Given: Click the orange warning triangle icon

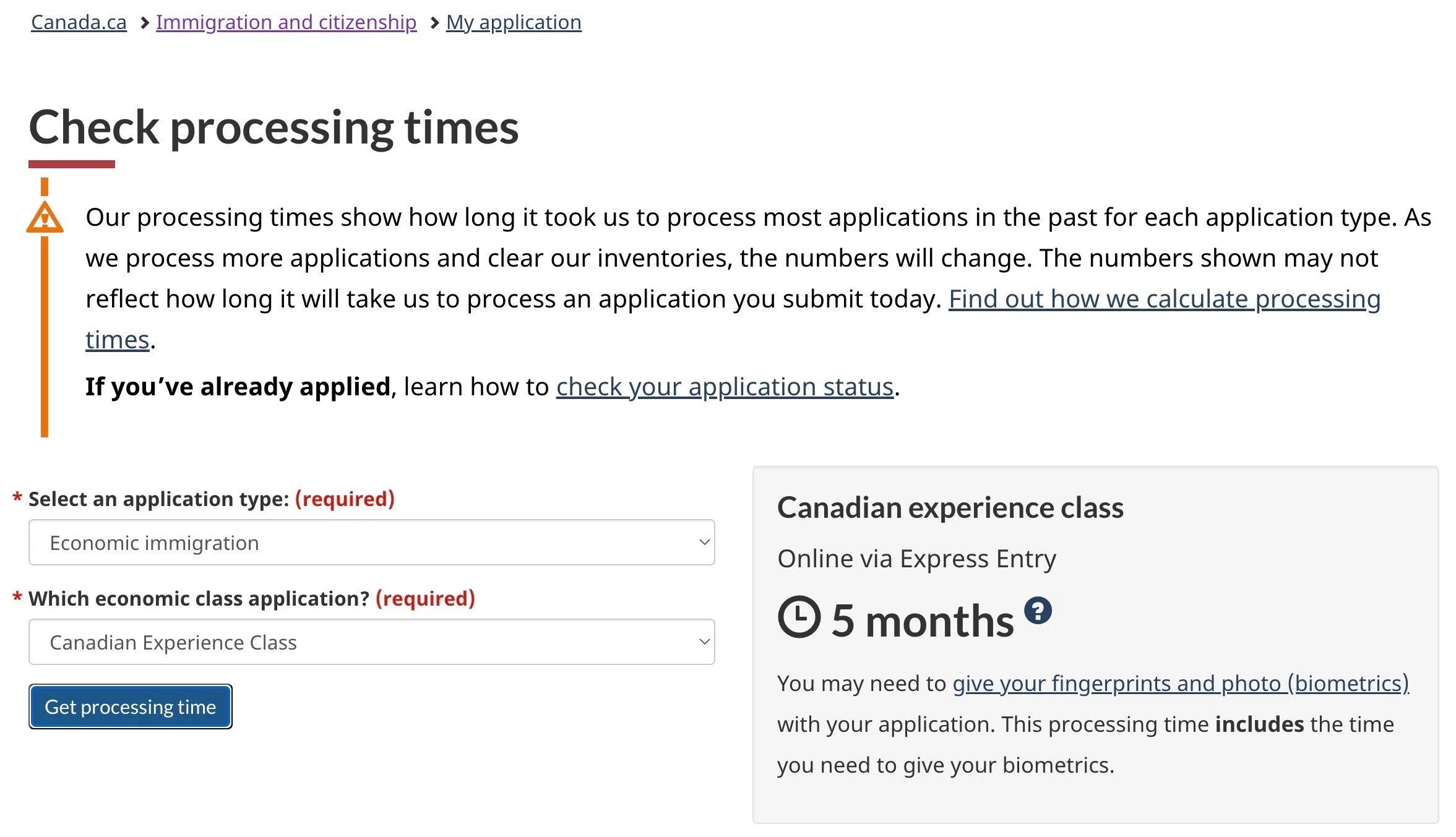Looking at the screenshot, I should click(x=45, y=218).
